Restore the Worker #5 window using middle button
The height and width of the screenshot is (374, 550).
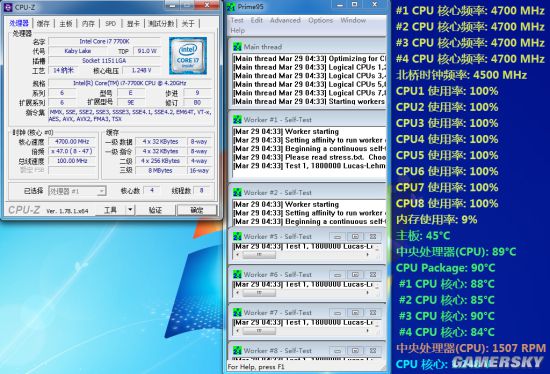[355, 237]
